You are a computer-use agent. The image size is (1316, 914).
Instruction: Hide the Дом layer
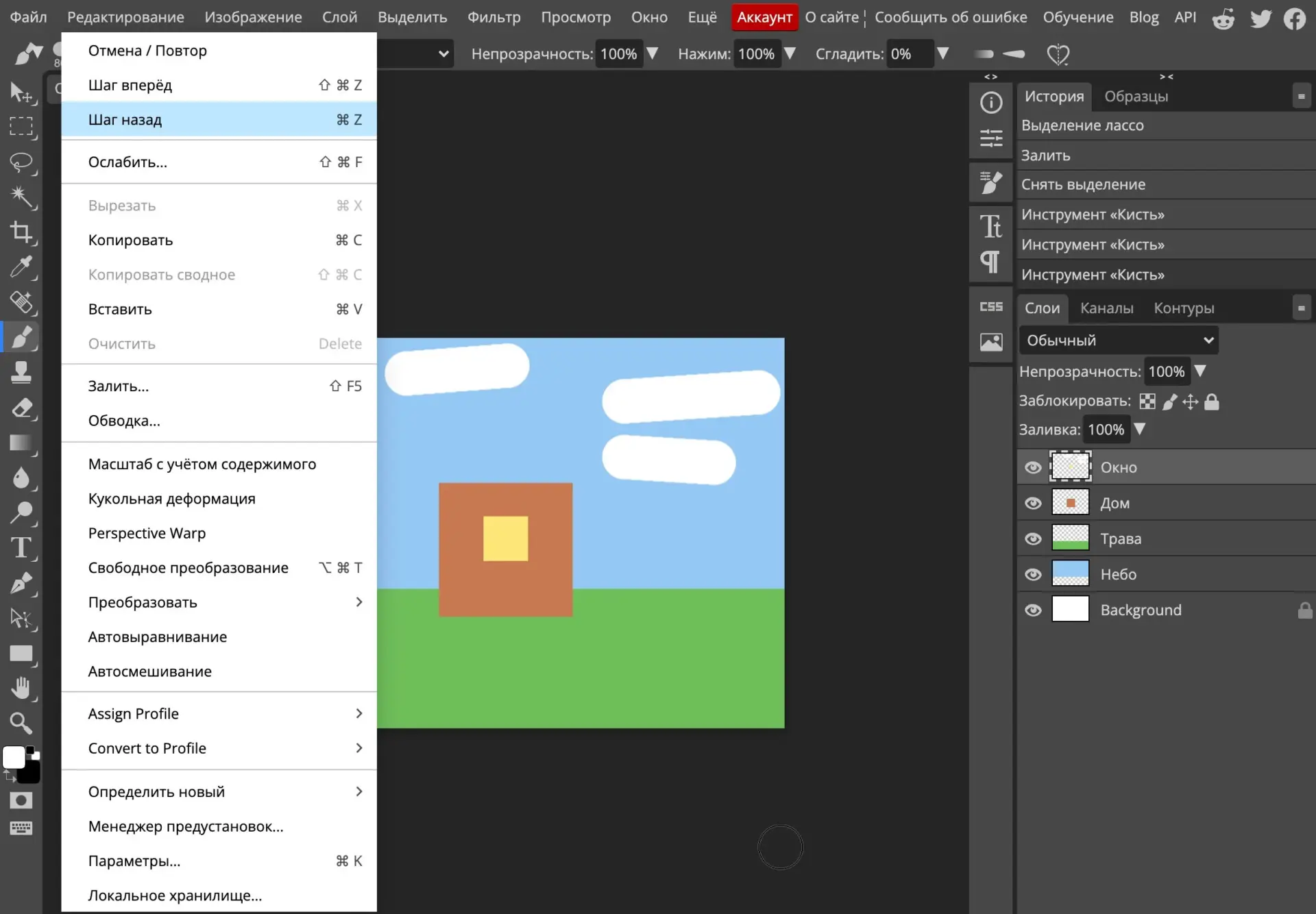click(x=1033, y=503)
